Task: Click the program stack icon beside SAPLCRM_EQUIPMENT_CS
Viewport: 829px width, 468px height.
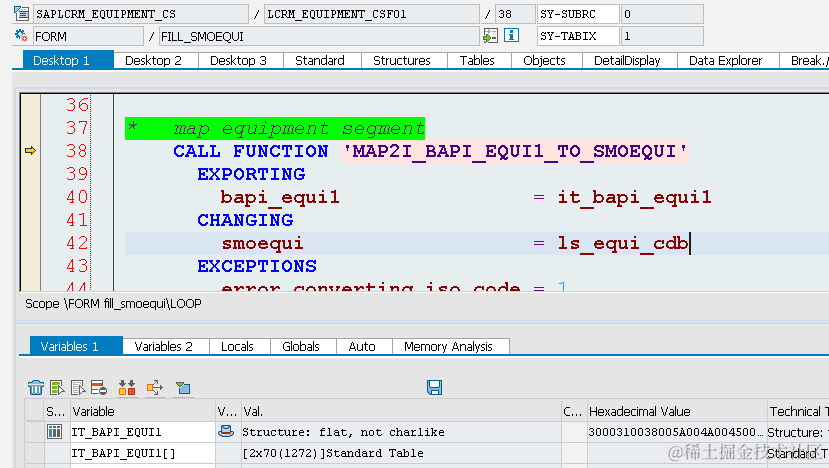Action: click(x=21, y=13)
